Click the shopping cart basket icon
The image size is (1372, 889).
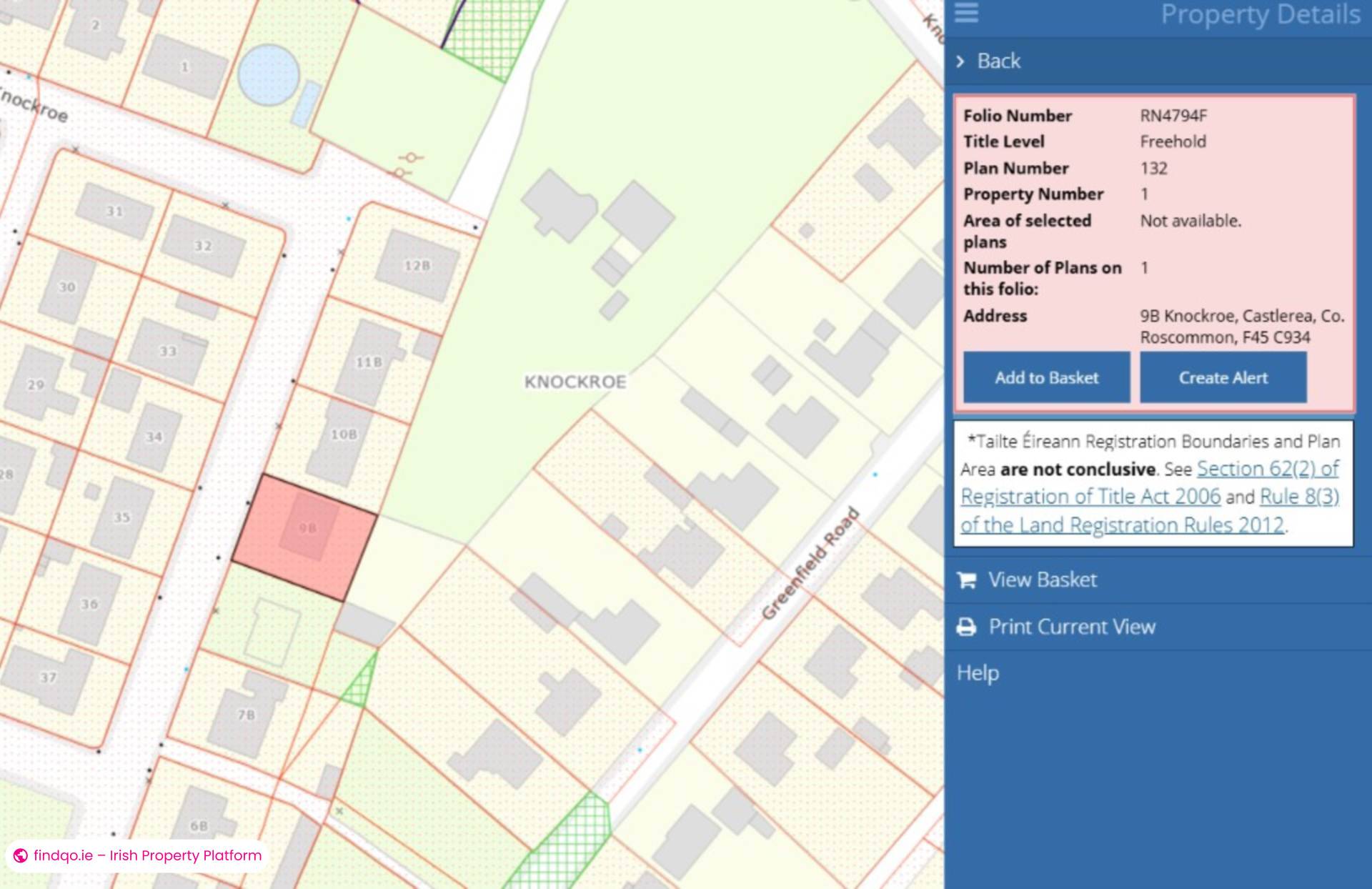click(x=966, y=580)
